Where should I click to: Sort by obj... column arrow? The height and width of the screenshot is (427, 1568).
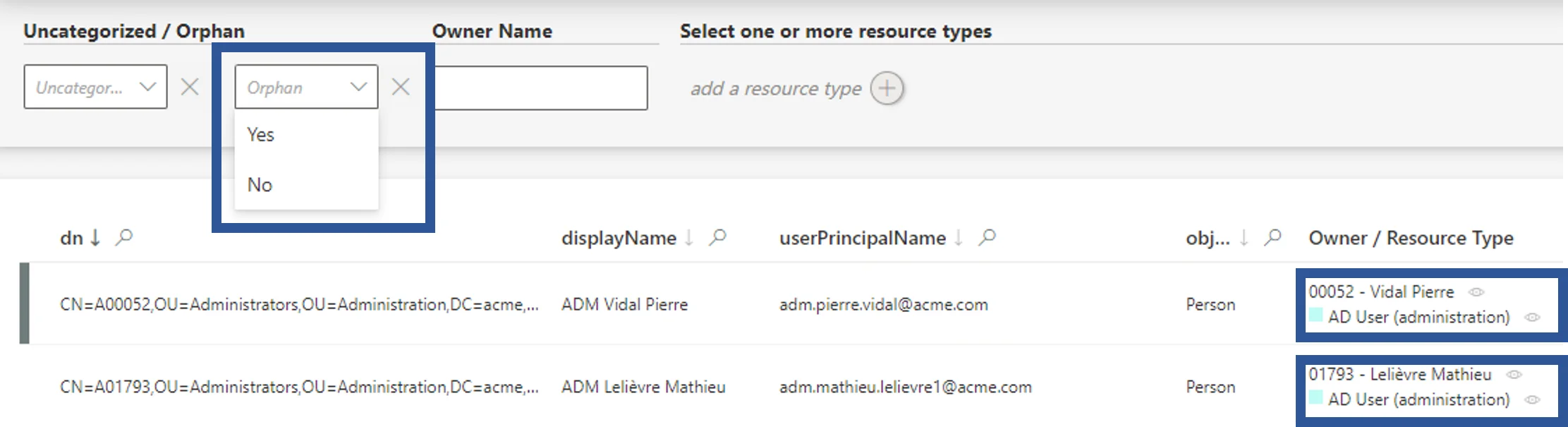tap(1244, 238)
